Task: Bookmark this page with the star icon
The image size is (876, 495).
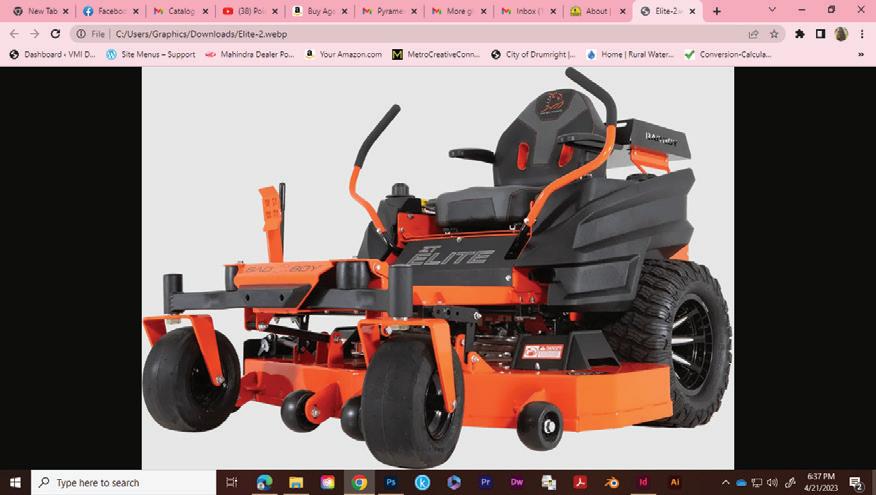Action: pyautogui.click(x=774, y=34)
